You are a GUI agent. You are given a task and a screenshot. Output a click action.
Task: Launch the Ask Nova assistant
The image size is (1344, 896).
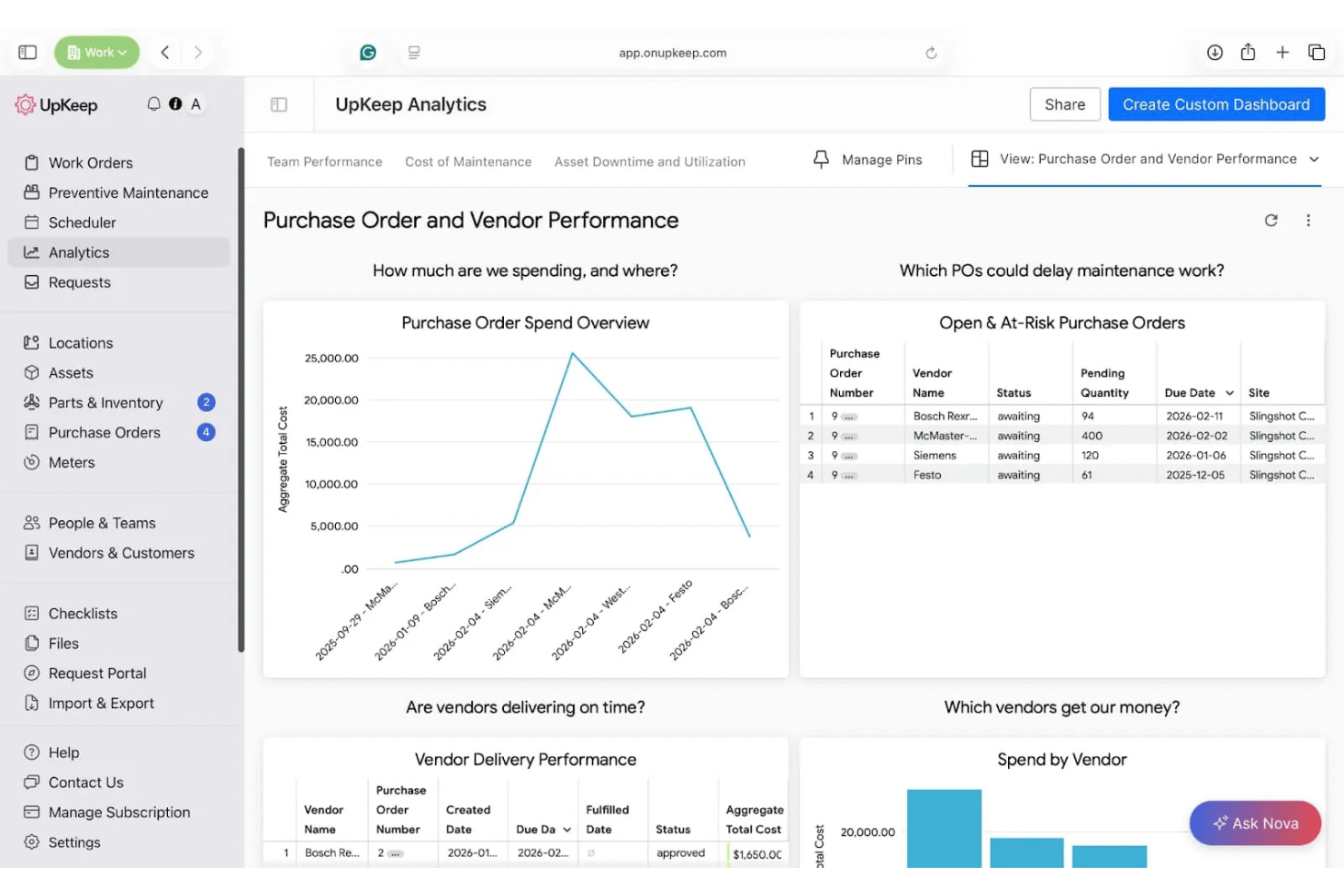(1255, 823)
